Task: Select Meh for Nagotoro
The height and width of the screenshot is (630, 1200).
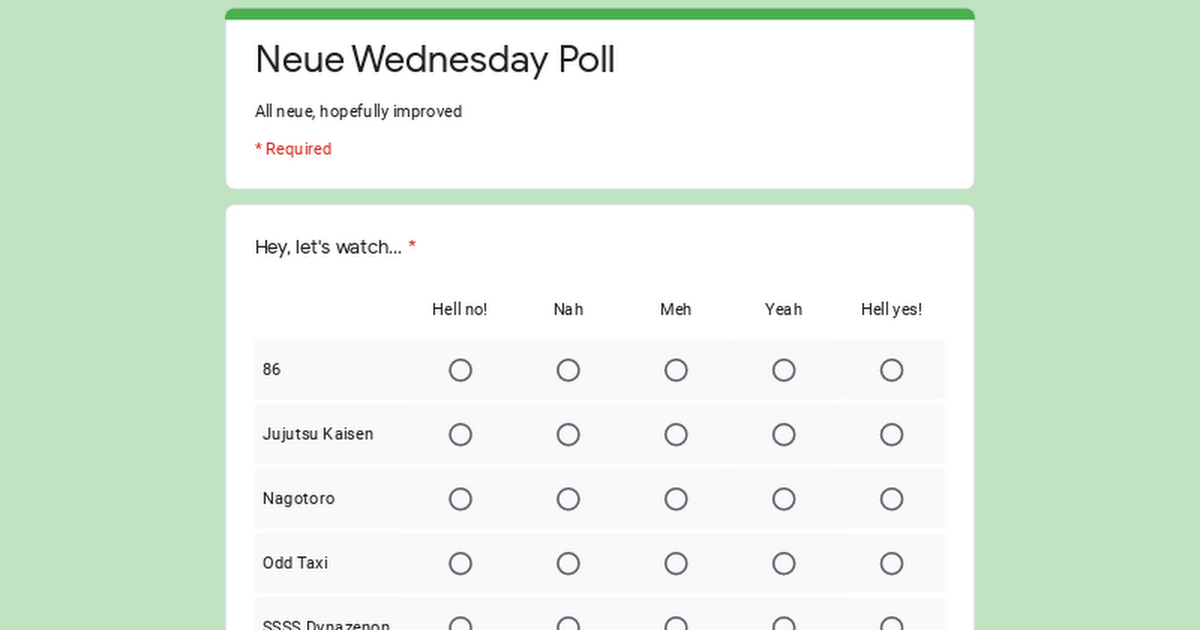Action: (x=676, y=499)
